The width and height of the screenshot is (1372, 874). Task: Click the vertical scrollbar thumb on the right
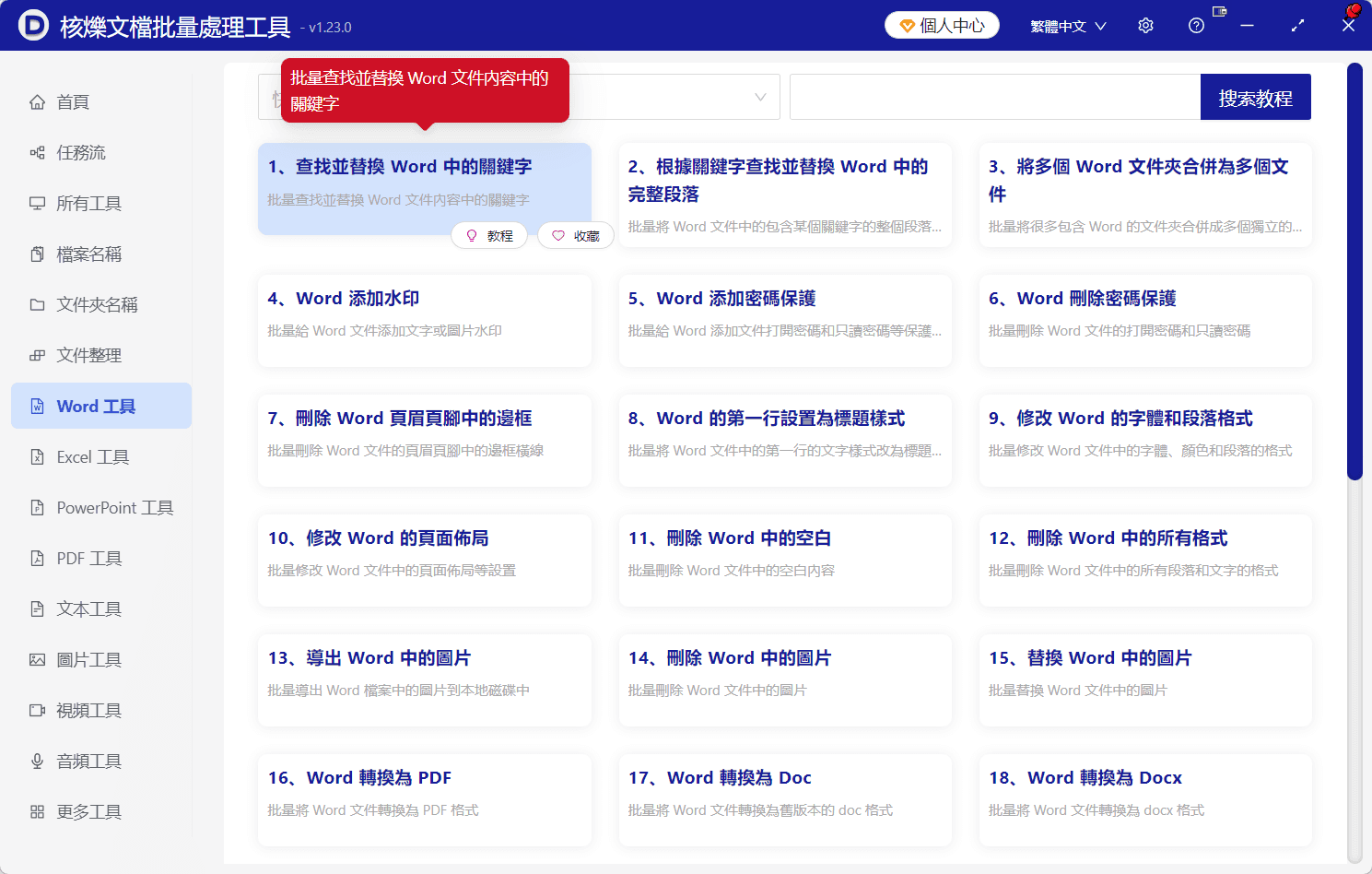click(x=1354, y=271)
